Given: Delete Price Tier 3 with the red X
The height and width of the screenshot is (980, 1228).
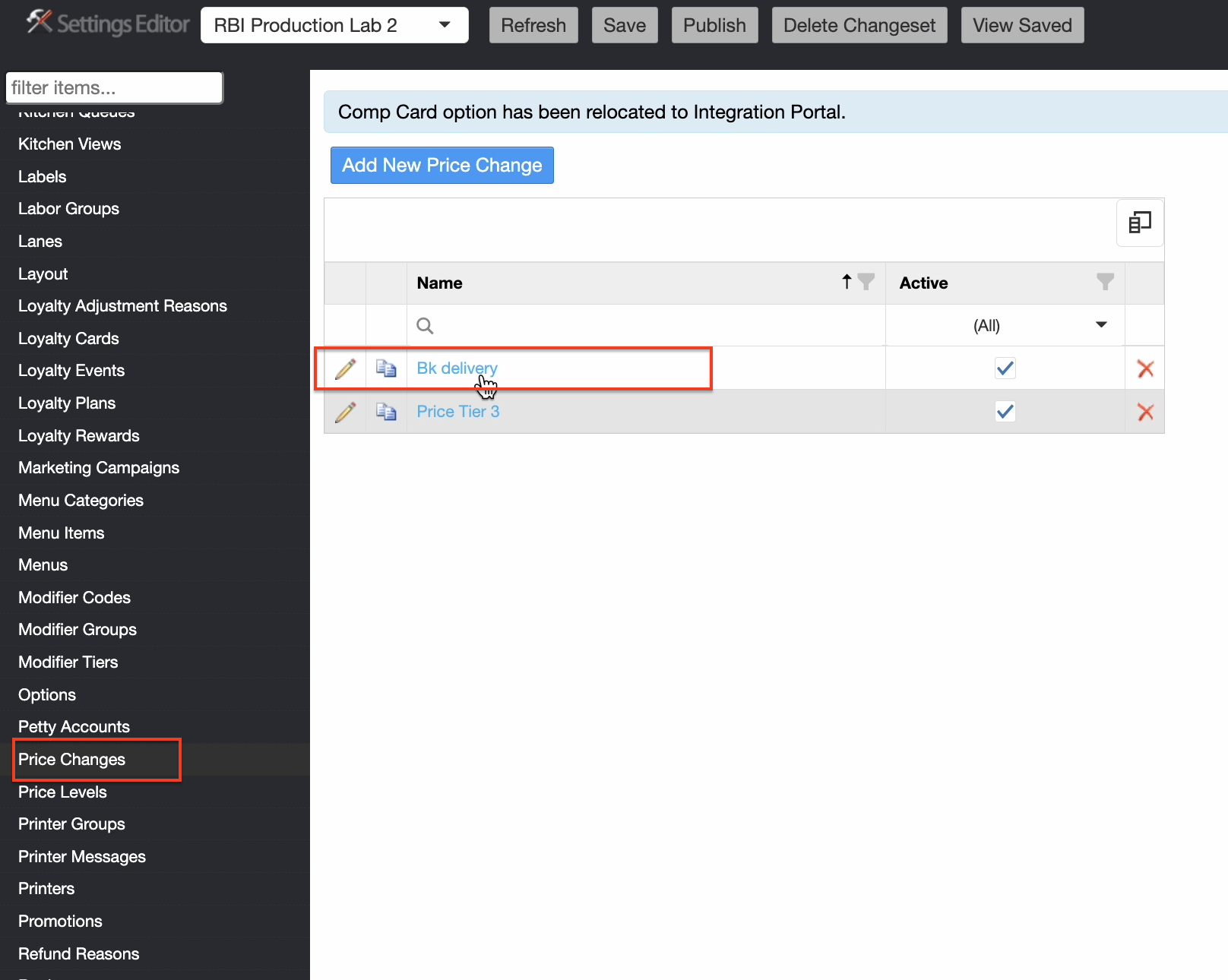Looking at the screenshot, I should 1145,413.
